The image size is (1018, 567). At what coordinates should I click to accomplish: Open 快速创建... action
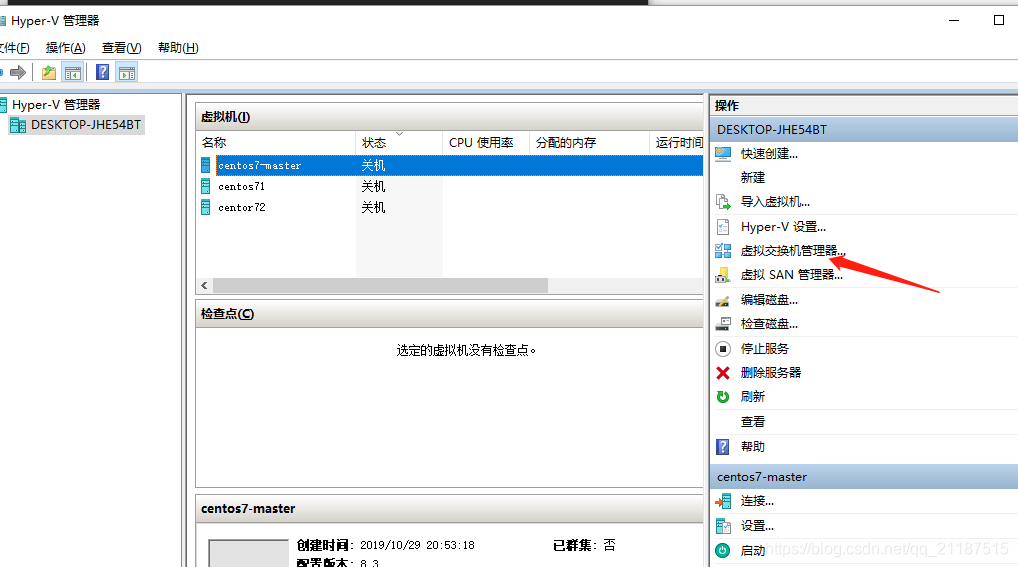click(769, 154)
